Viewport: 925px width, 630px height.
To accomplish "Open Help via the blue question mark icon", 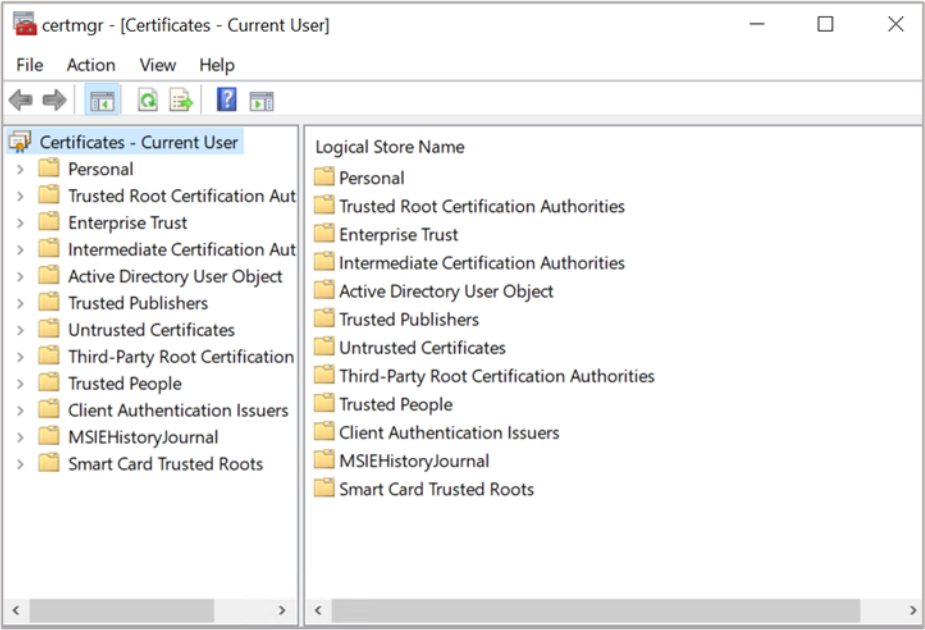I will click(227, 100).
